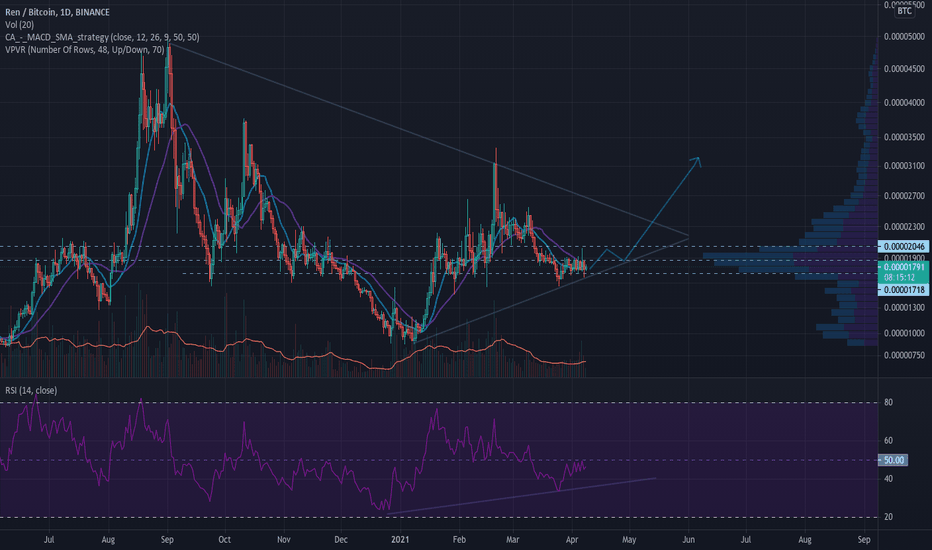The image size is (932, 550).
Task: Click the 60 level on RSI axis
Action: [x=888, y=441]
